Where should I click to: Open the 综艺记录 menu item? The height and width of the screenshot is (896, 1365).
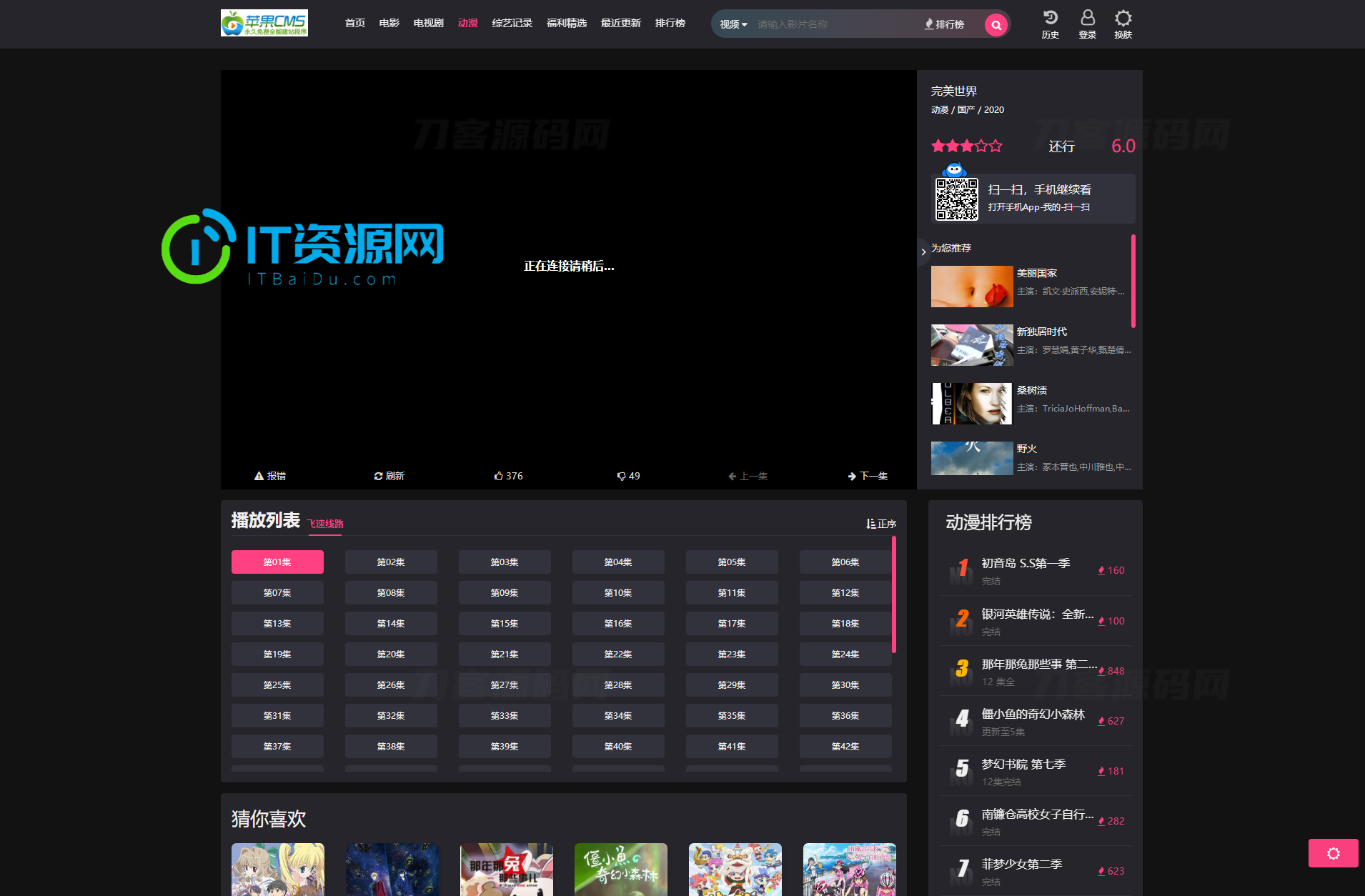[512, 23]
